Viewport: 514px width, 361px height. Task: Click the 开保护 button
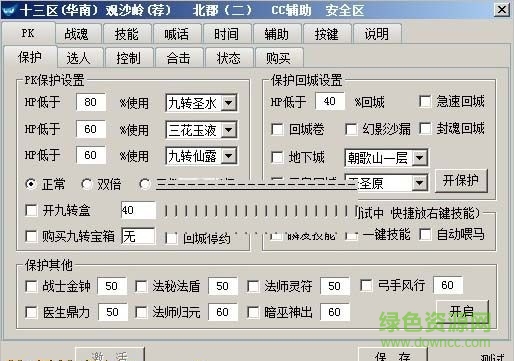[461, 181]
